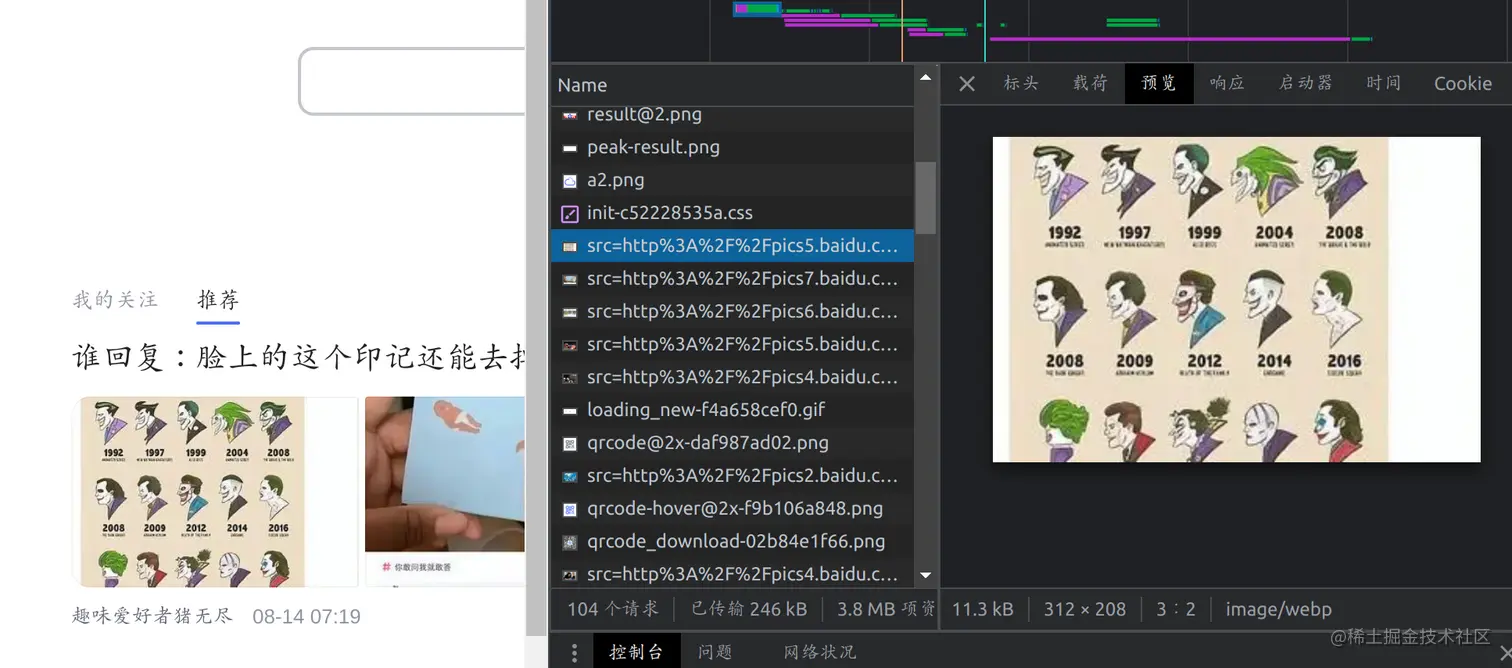Select the 我的关注 tab on the webpage
This screenshot has height=668, width=1512.
pyautogui.click(x=114, y=299)
